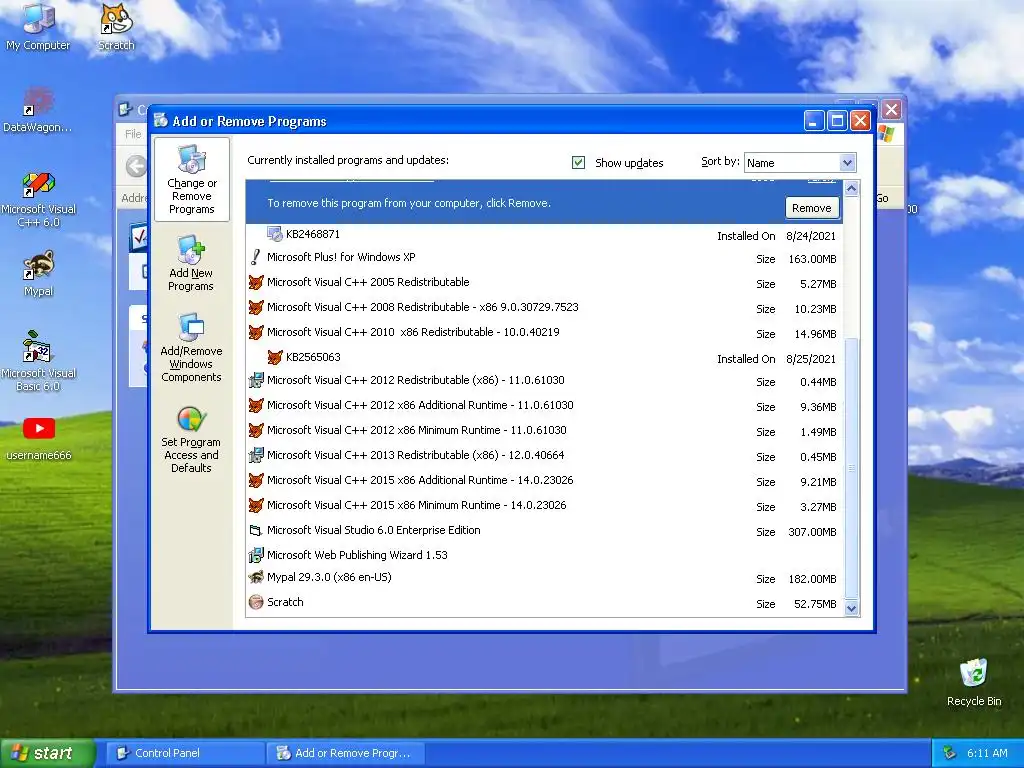Click the Visual Studio 6.0 Enterprise Edition icon
This screenshot has width=1024, height=768.
pos(256,530)
